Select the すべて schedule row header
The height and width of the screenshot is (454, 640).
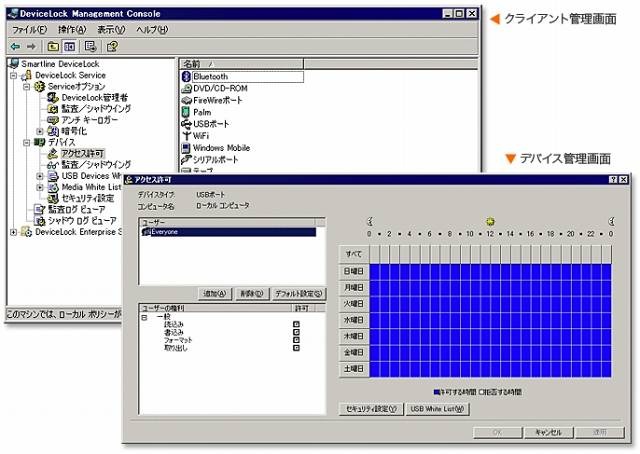click(354, 254)
